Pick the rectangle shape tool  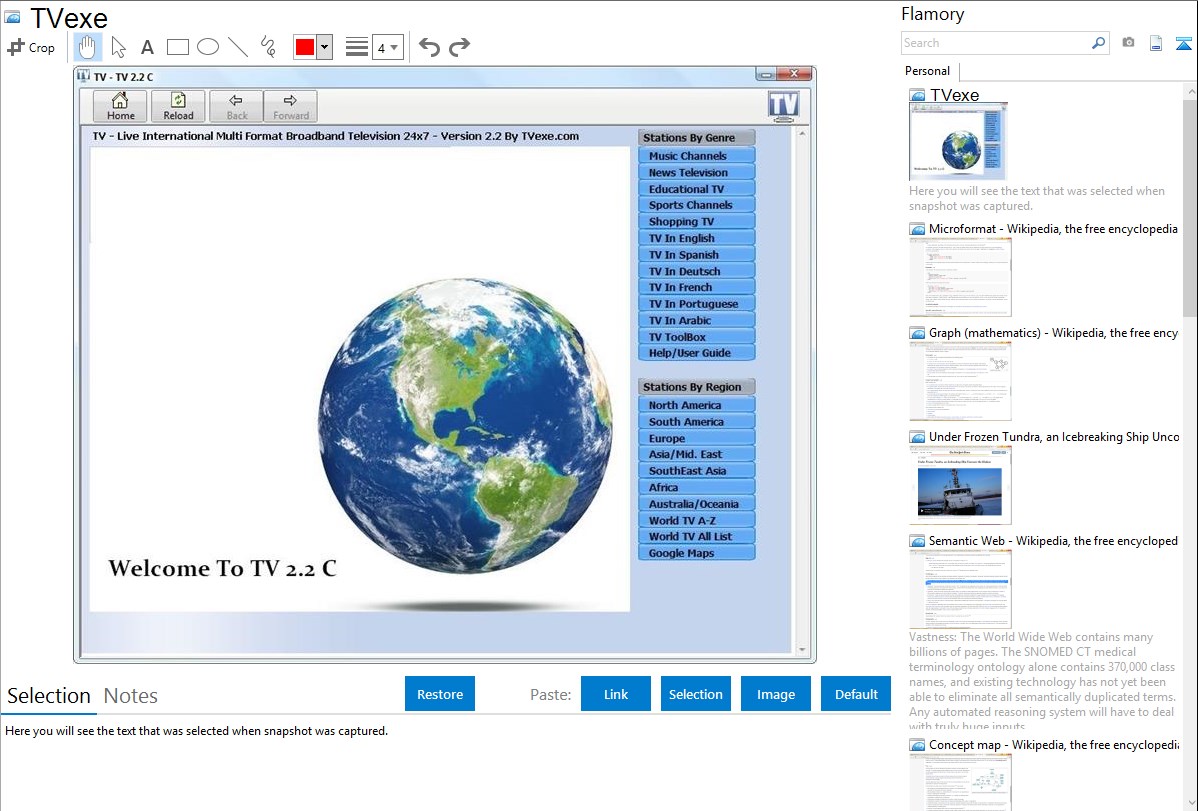[177, 47]
